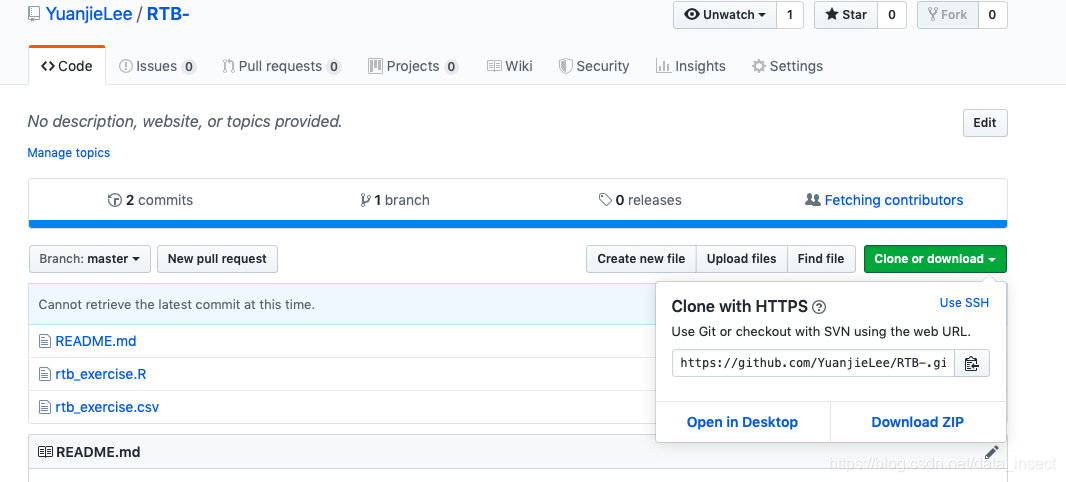Open the Security tab
The image size is (1066, 482).
coord(594,66)
